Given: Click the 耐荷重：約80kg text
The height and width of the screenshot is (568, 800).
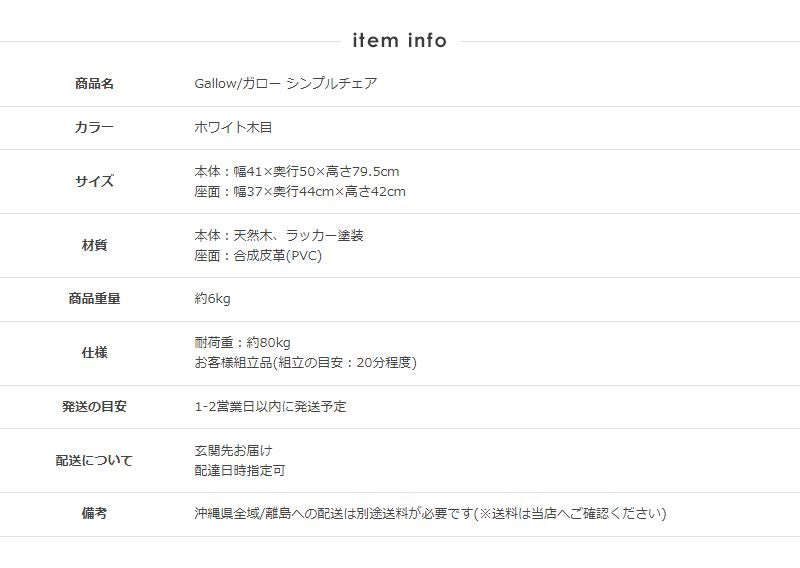Looking at the screenshot, I should [242, 342].
